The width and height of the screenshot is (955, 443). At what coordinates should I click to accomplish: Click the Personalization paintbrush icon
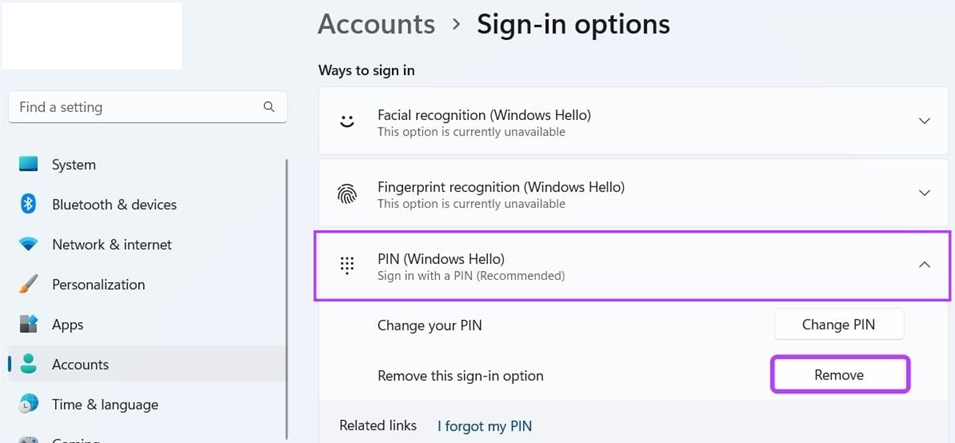point(28,284)
